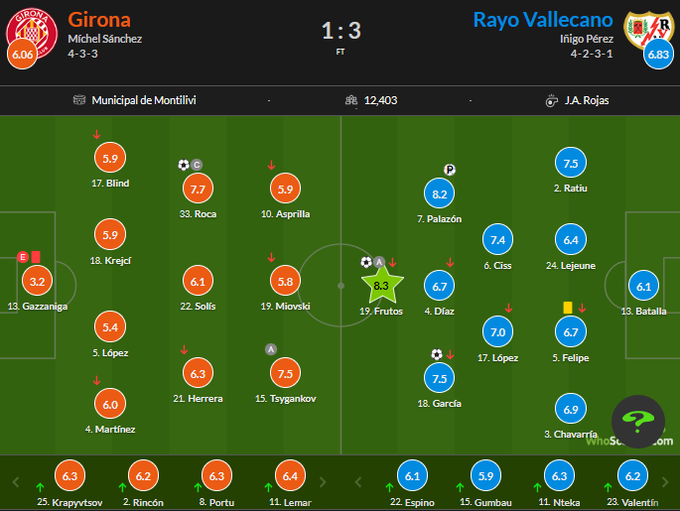This screenshot has height=511, width=680.
Task: Click Frutos' man of the match star
Action: point(380,285)
